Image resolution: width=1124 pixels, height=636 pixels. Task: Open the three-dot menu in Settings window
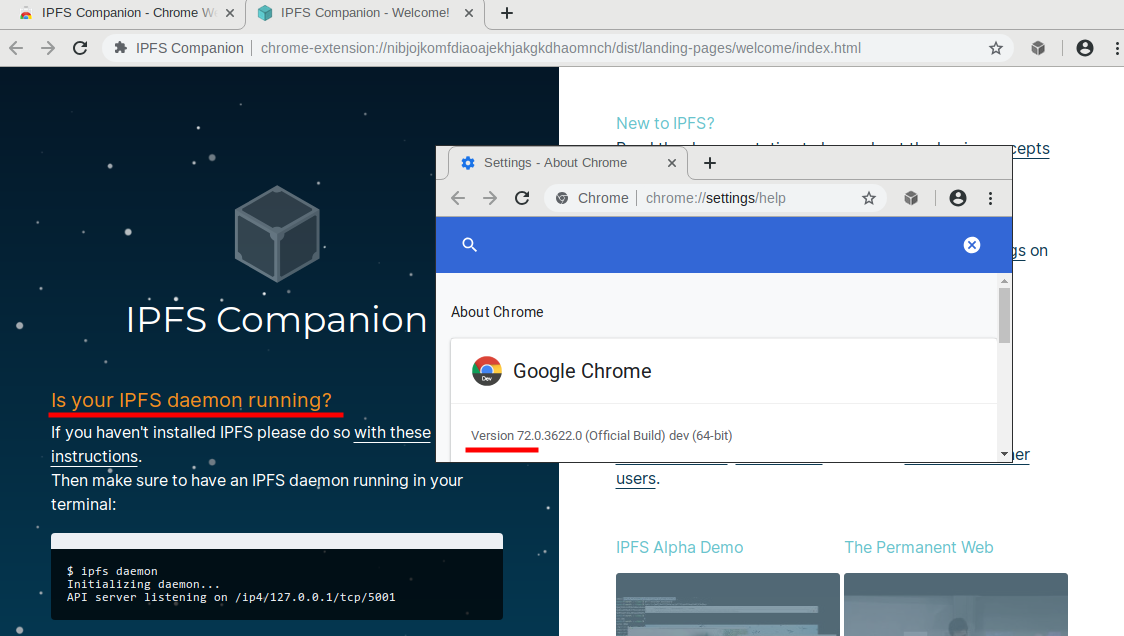point(990,198)
